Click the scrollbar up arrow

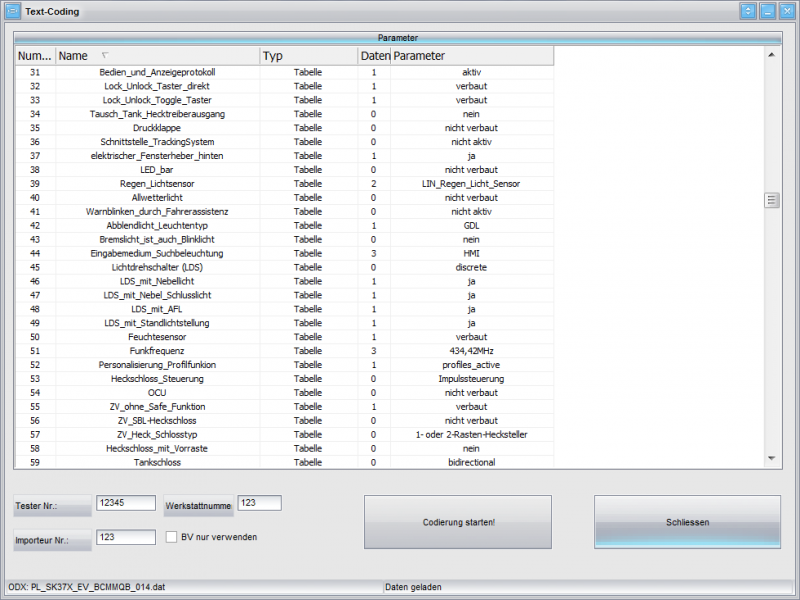point(771,55)
